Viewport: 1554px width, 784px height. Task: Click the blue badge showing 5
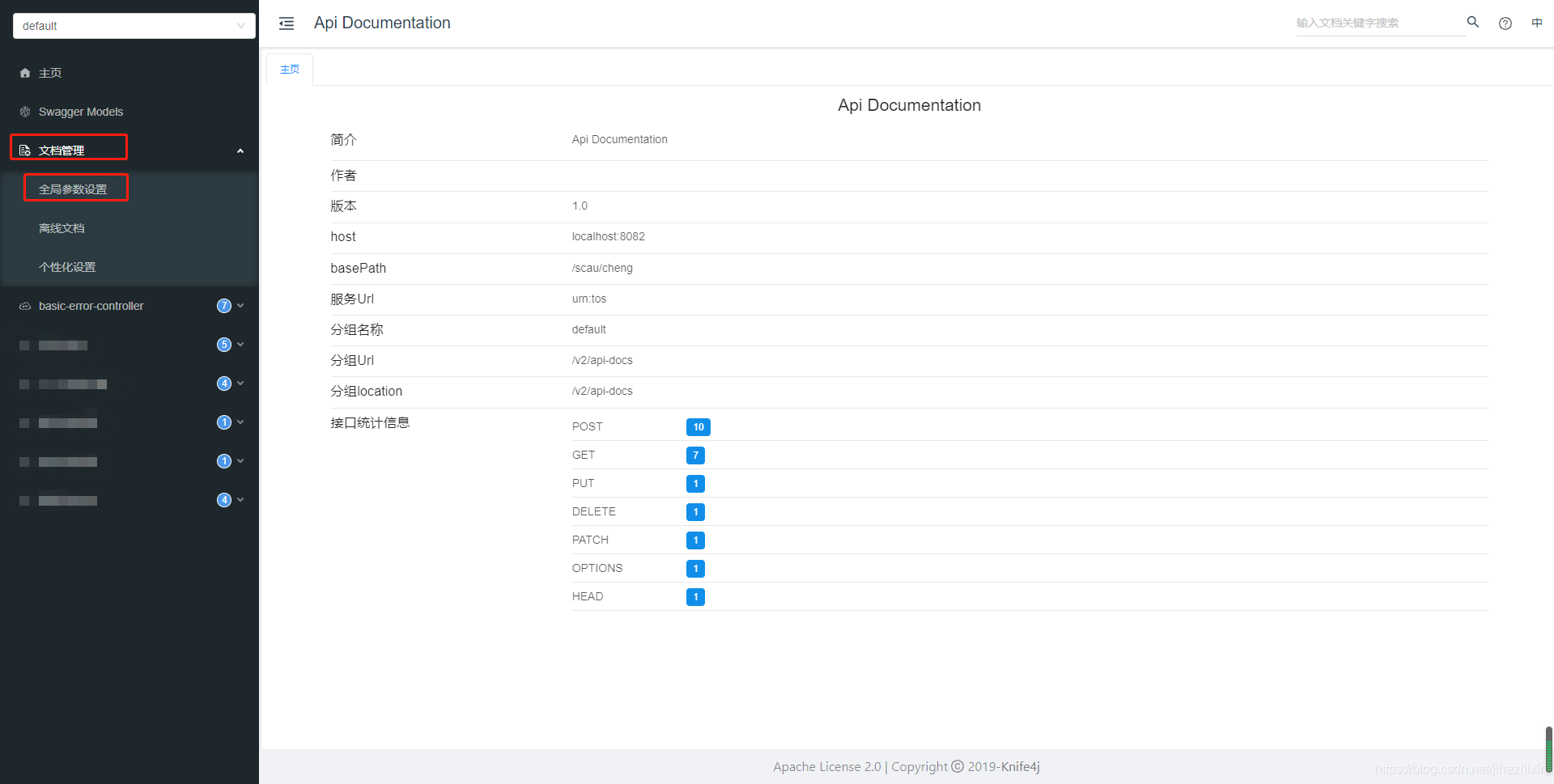[224, 345]
